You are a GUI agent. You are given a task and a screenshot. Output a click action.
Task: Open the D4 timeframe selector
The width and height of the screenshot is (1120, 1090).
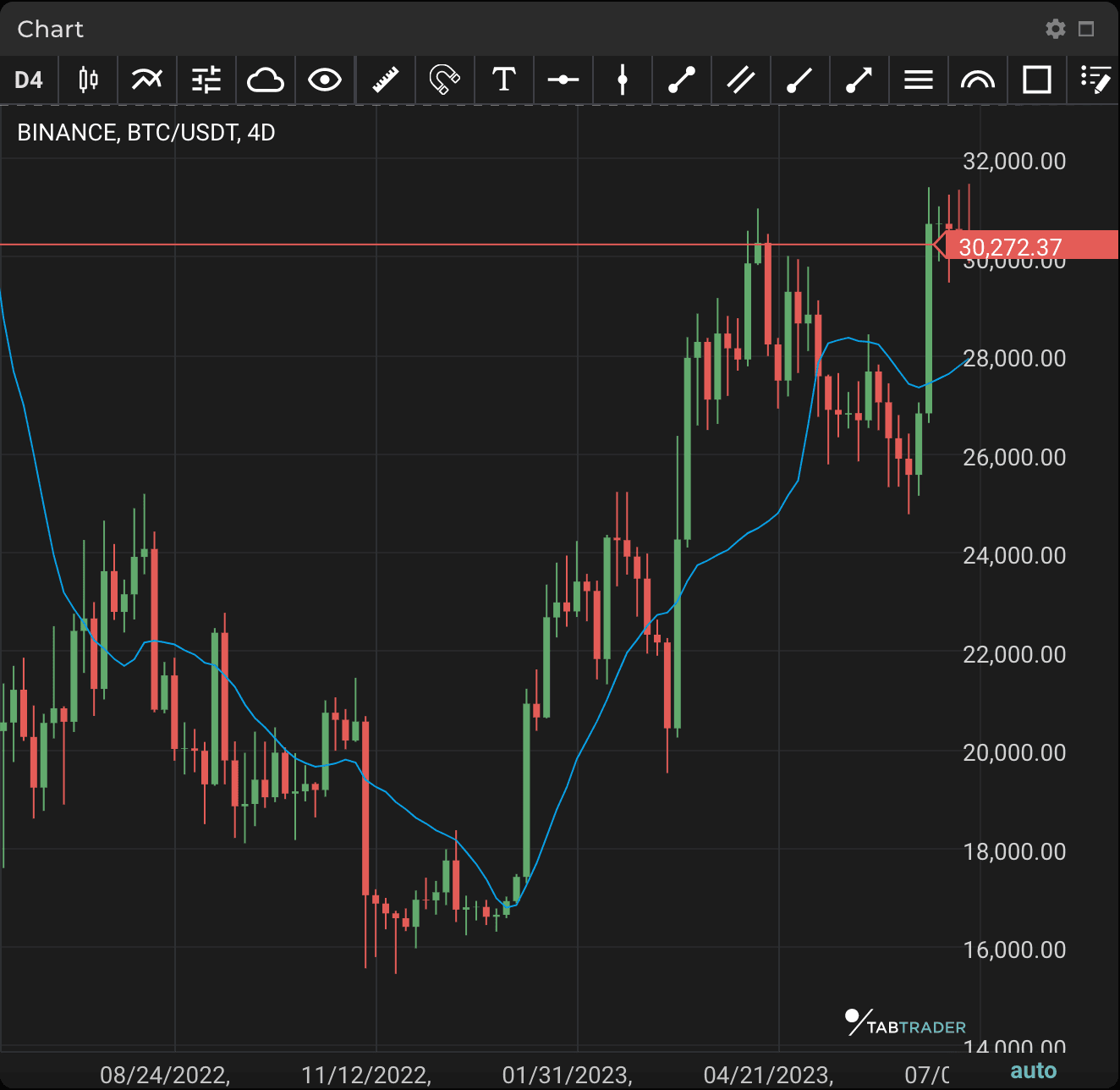(x=29, y=80)
